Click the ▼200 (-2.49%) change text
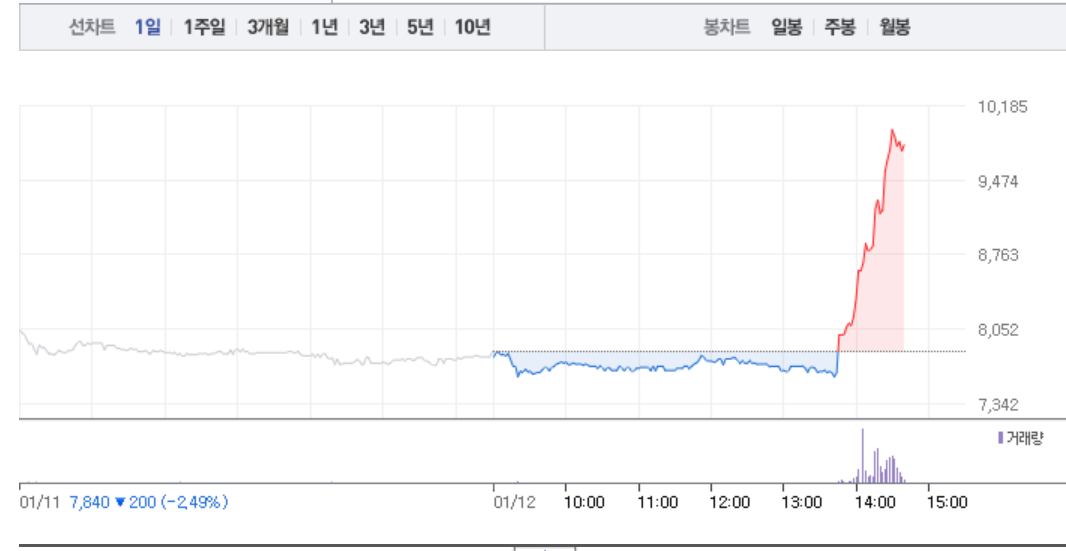The height and width of the screenshot is (551, 1066). click(x=172, y=503)
